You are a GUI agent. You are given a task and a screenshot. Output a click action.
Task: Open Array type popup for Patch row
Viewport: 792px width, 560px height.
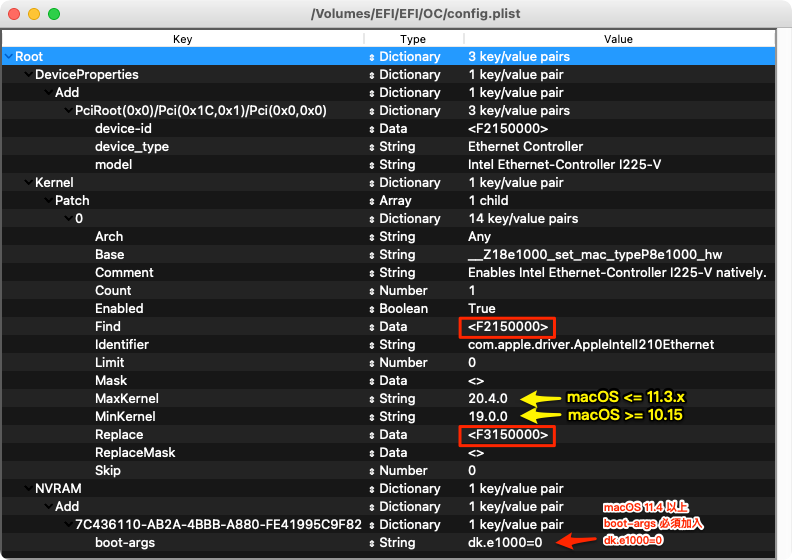[390, 200]
